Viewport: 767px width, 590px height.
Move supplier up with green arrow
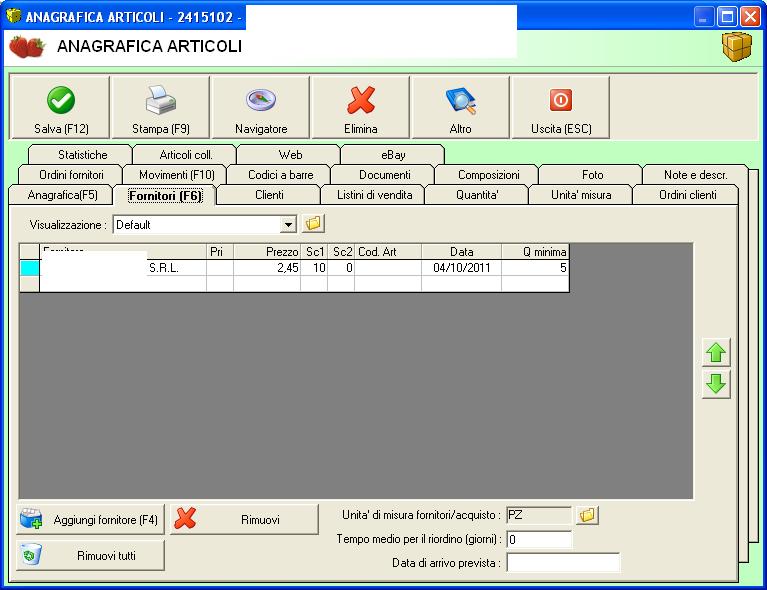[716, 352]
